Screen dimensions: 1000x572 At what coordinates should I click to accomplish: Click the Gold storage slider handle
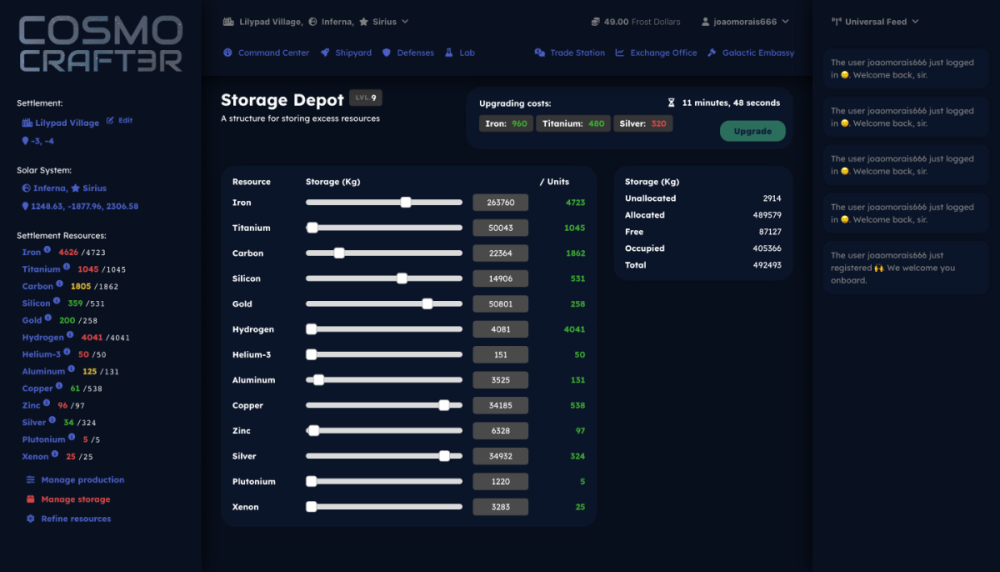click(427, 304)
